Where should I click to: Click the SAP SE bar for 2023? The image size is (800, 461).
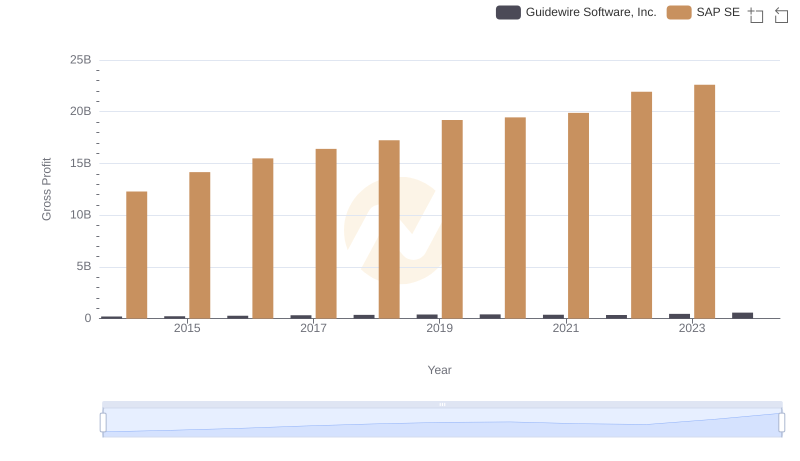pos(705,201)
